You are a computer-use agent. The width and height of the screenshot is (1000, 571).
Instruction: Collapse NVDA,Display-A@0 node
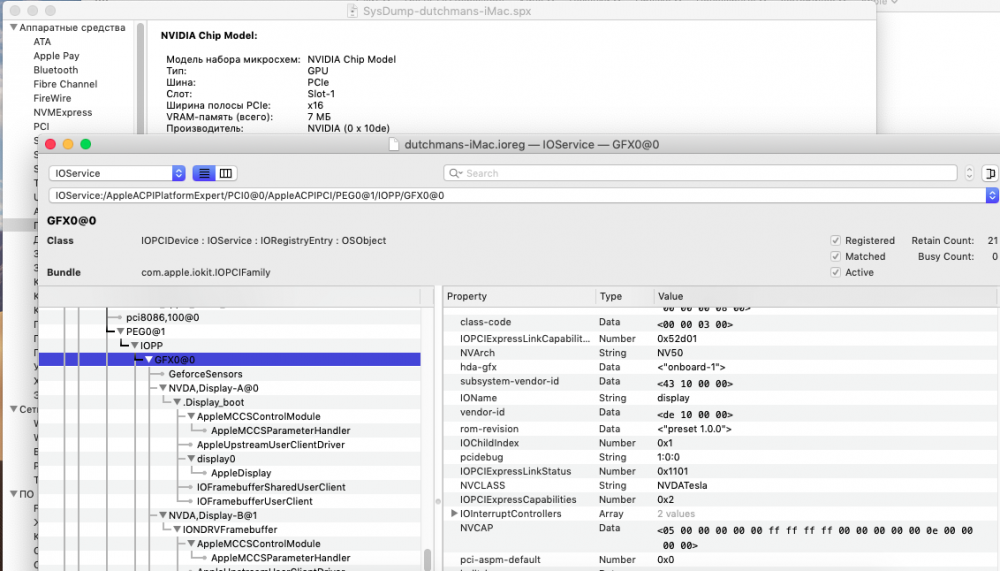click(x=163, y=388)
